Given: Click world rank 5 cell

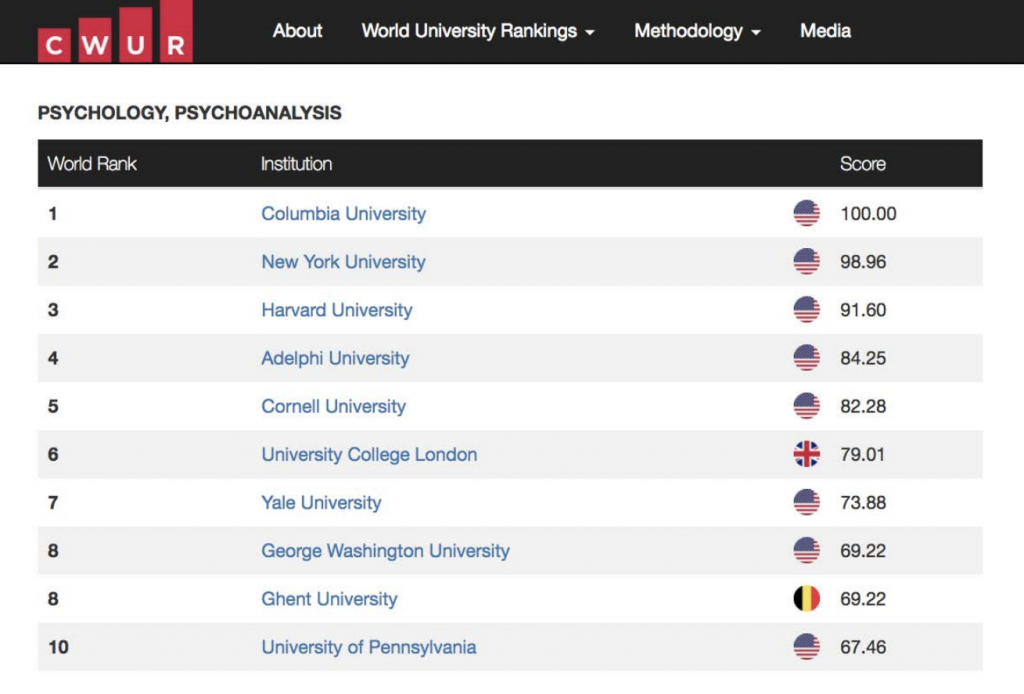Looking at the screenshot, I should [x=53, y=406].
